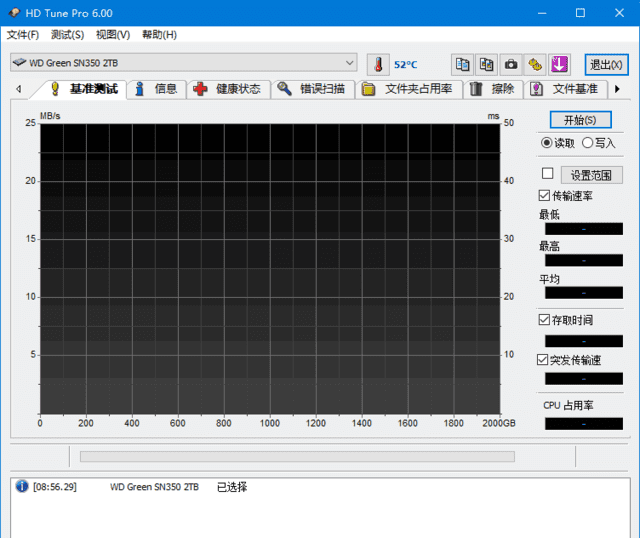The width and height of the screenshot is (640, 538).
Task: Open the 视图(V) menu
Action: (x=113, y=35)
